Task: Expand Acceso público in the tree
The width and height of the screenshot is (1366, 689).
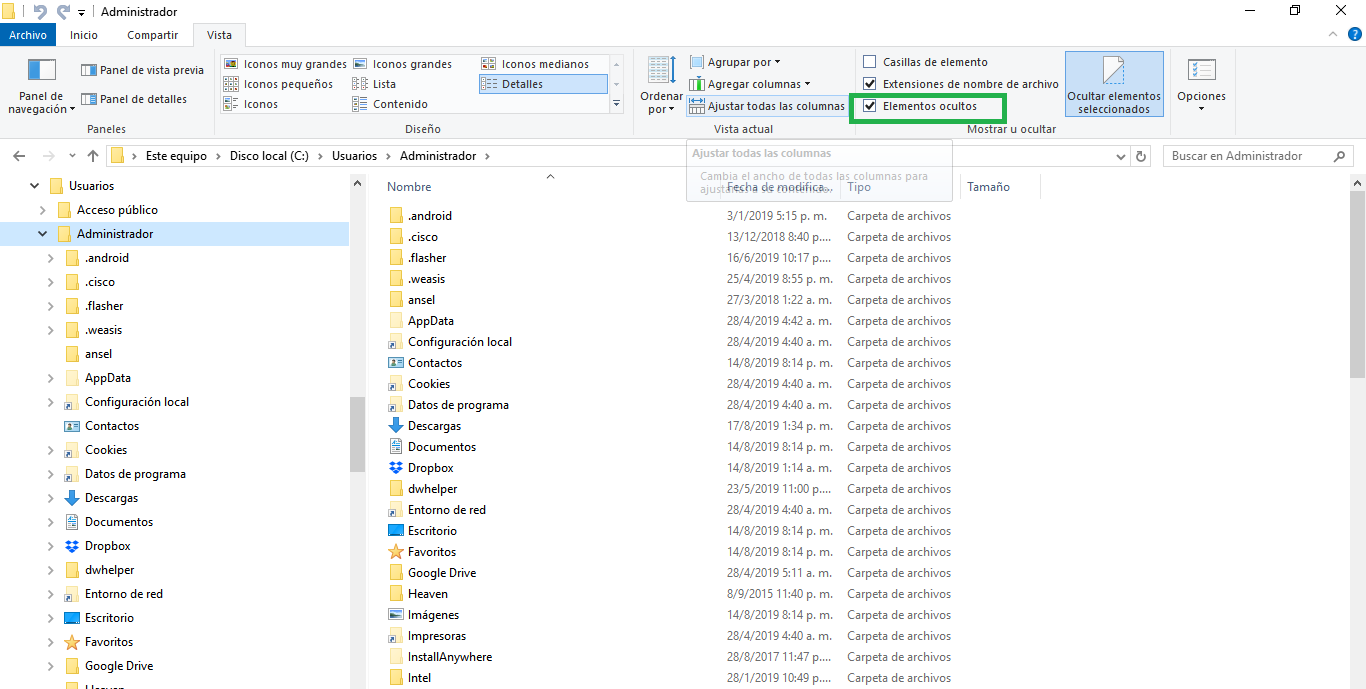Action: pyautogui.click(x=42, y=210)
